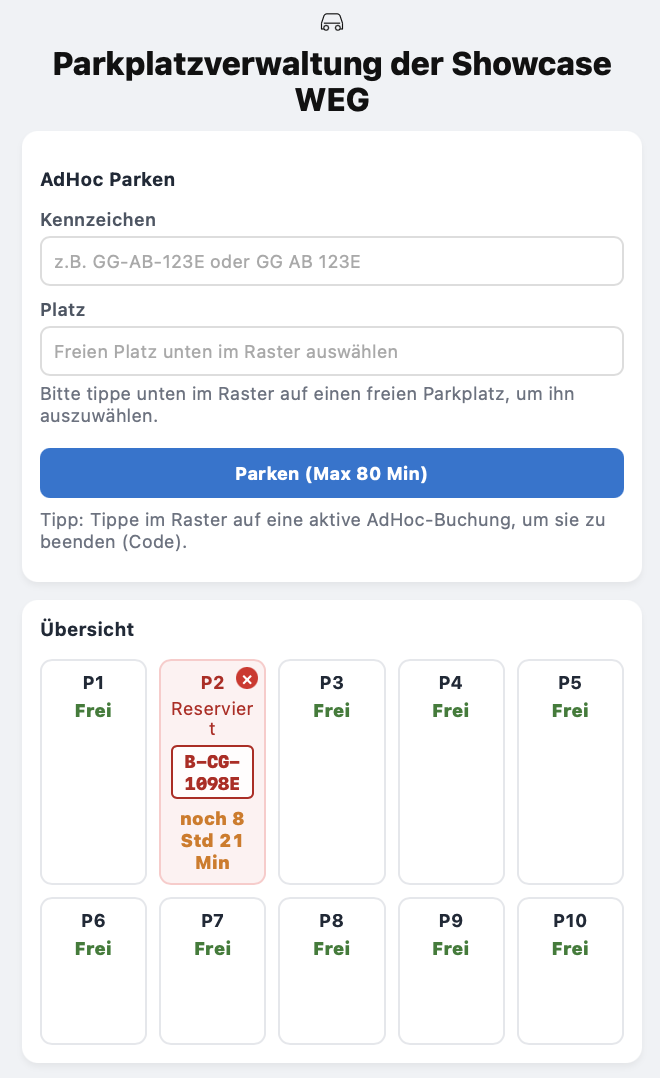This screenshot has height=1078, width=660.
Task: Select parking spot P8 marked Frei
Action: (331, 970)
